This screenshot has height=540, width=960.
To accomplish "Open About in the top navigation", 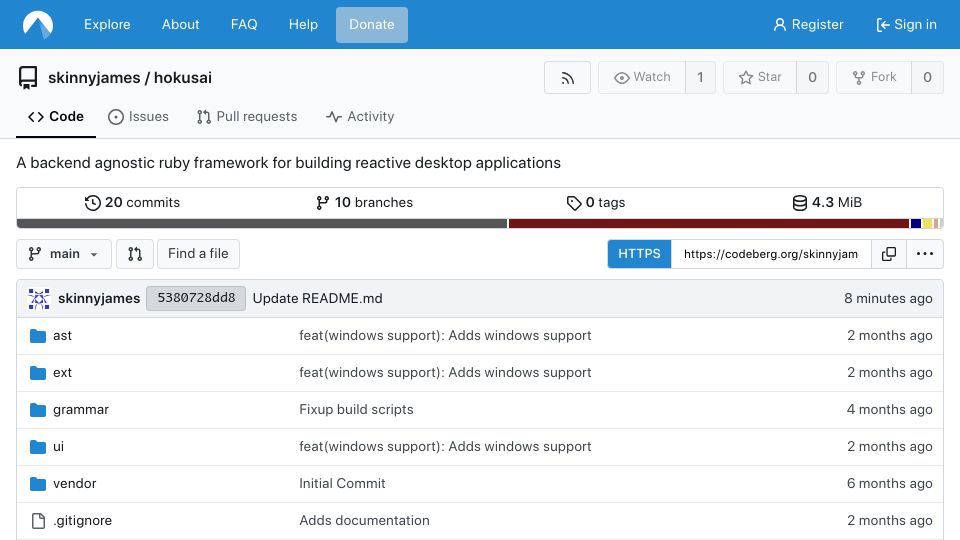I will (181, 24).
